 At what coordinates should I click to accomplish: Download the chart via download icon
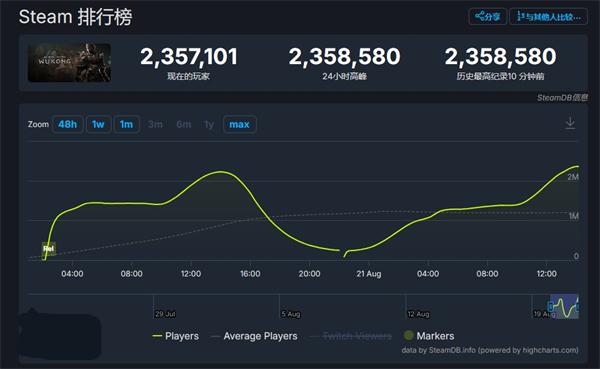click(x=570, y=123)
